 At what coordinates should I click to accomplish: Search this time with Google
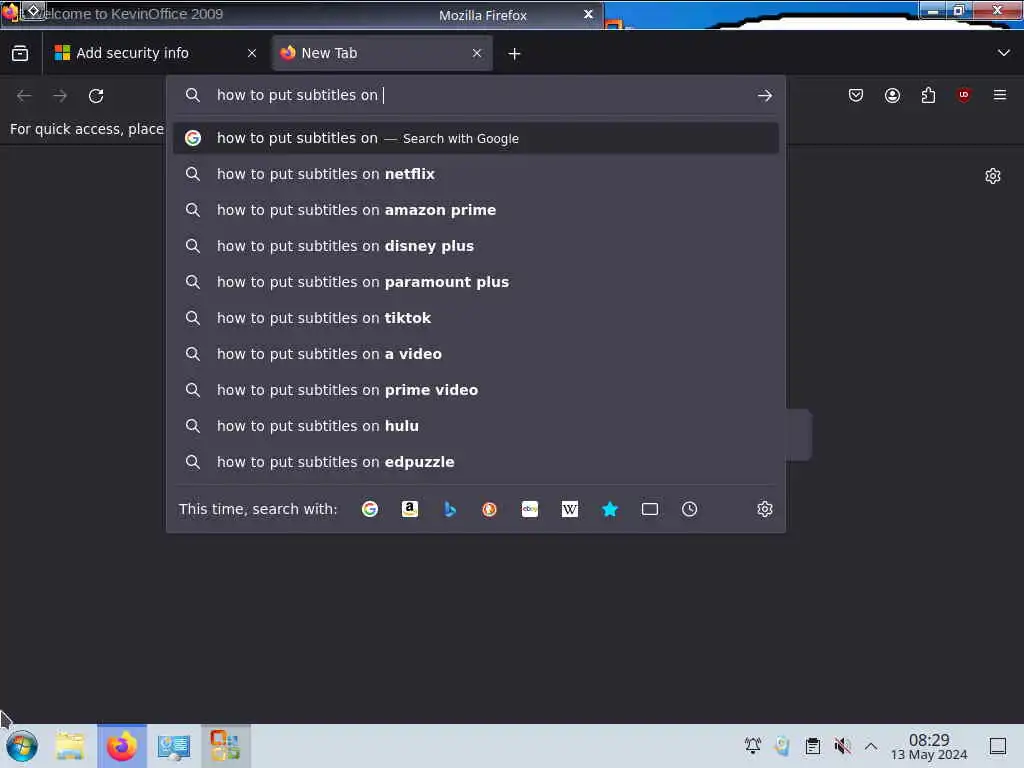[370, 509]
